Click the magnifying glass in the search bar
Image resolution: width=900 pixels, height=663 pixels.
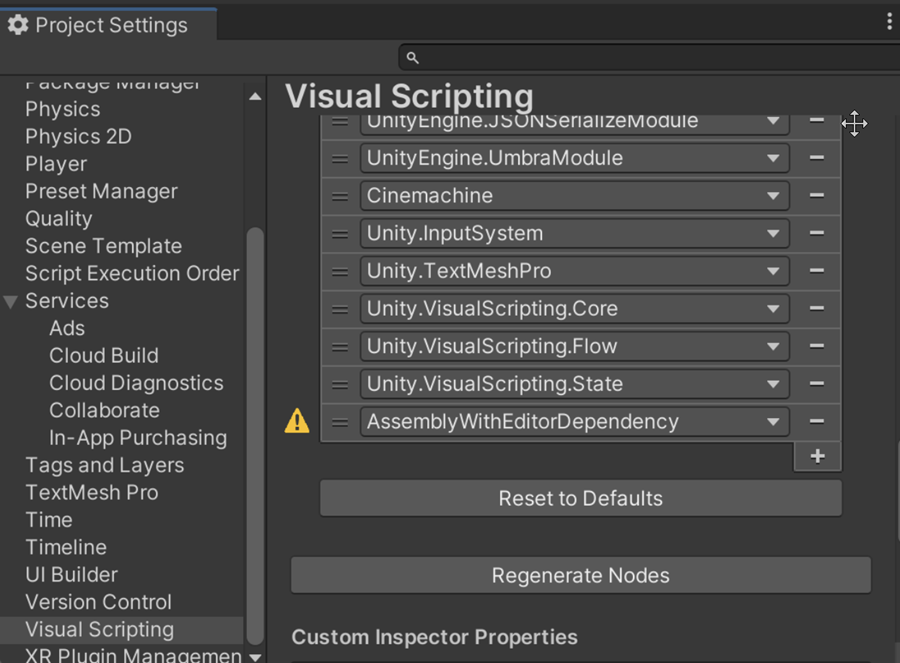point(411,57)
